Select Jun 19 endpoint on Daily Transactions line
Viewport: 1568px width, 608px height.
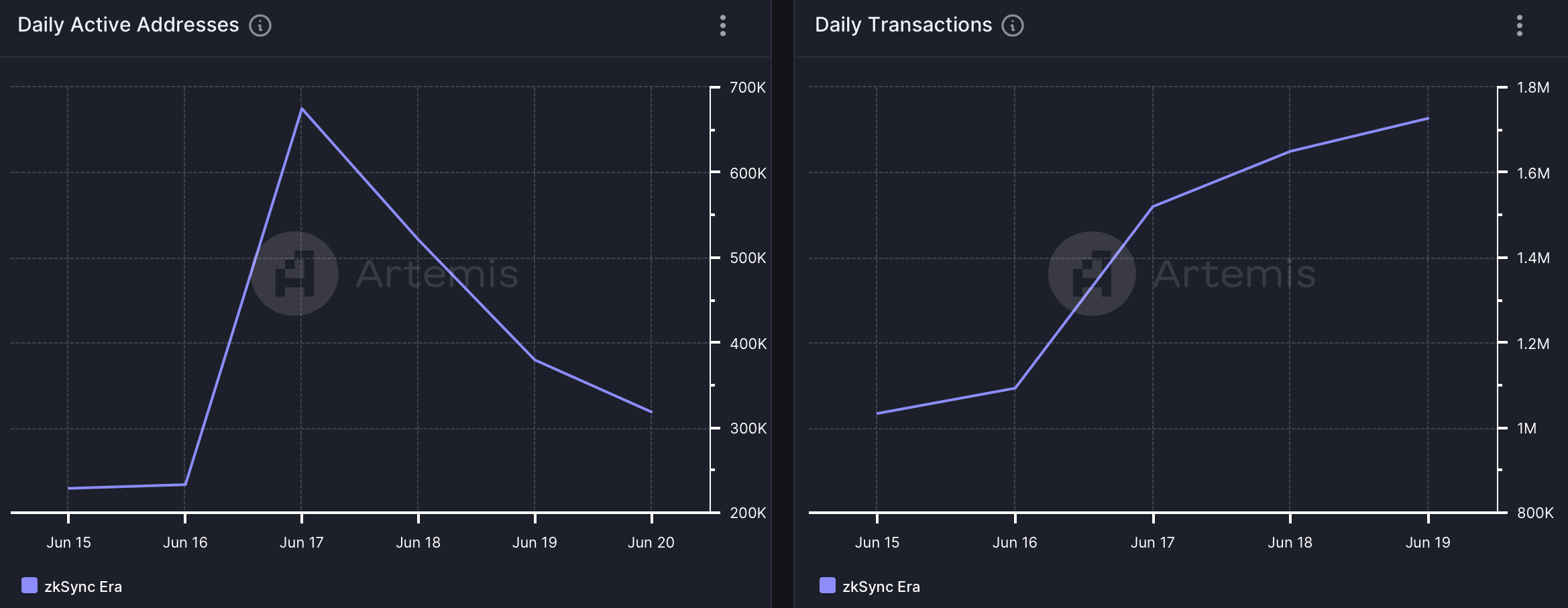(x=1428, y=118)
